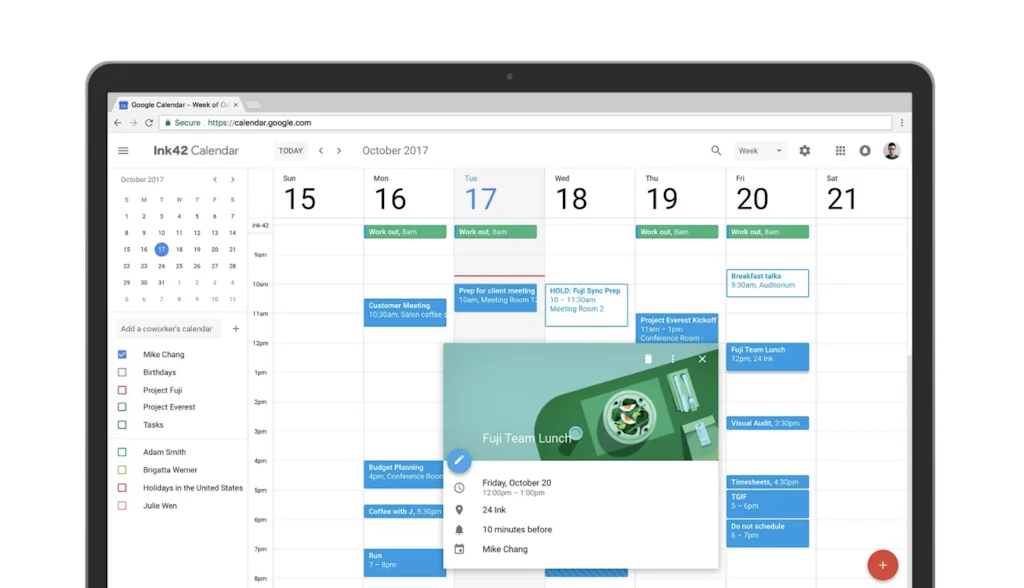The height and width of the screenshot is (588, 1024).
Task: Go to next month in the mini calendar
Action: coord(232,179)
